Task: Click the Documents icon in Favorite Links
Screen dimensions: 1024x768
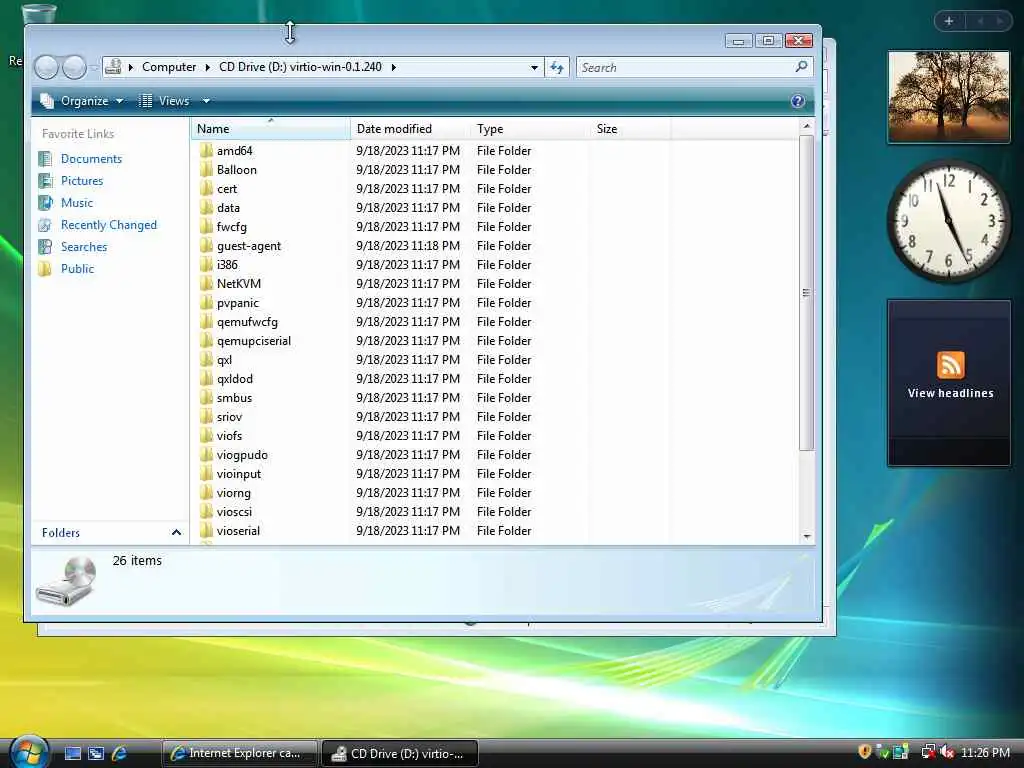Action: pos(45,159)
